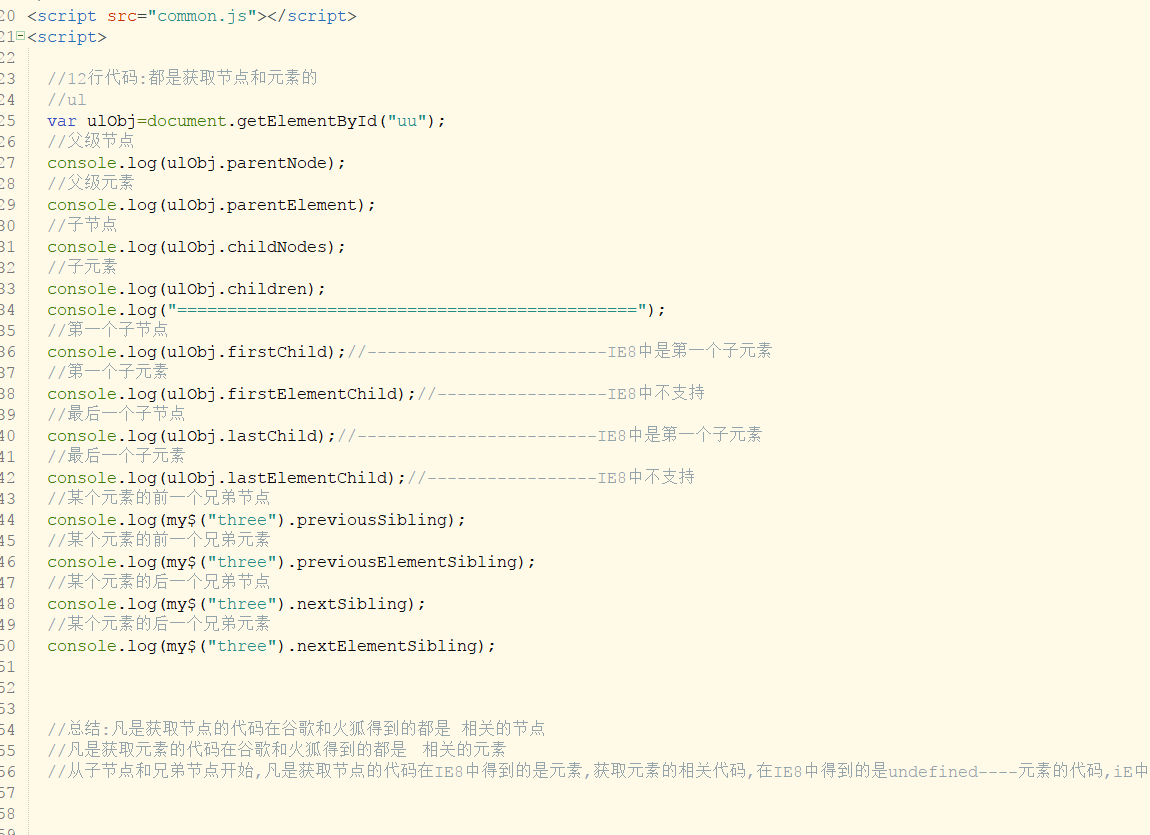Click the "//某个元素的前一个兄弟元素" comment
This screenshot has height=835, width=1150.
[x=158, y=540]
